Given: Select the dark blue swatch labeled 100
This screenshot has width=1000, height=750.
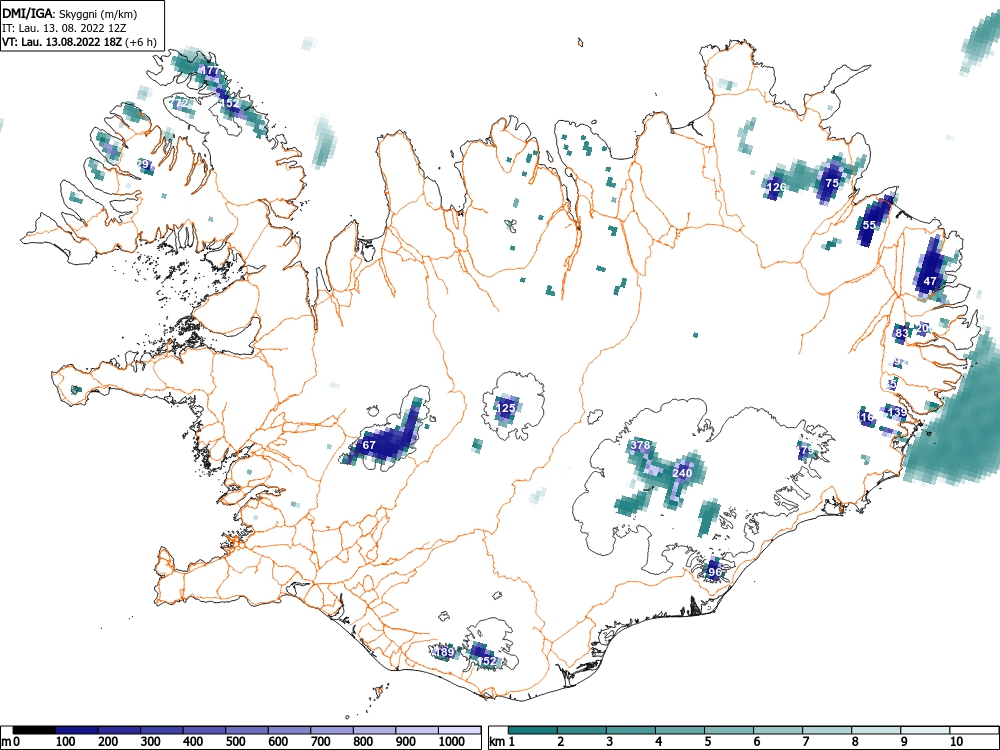Looking at the screenshot, I should pos(77,730).
